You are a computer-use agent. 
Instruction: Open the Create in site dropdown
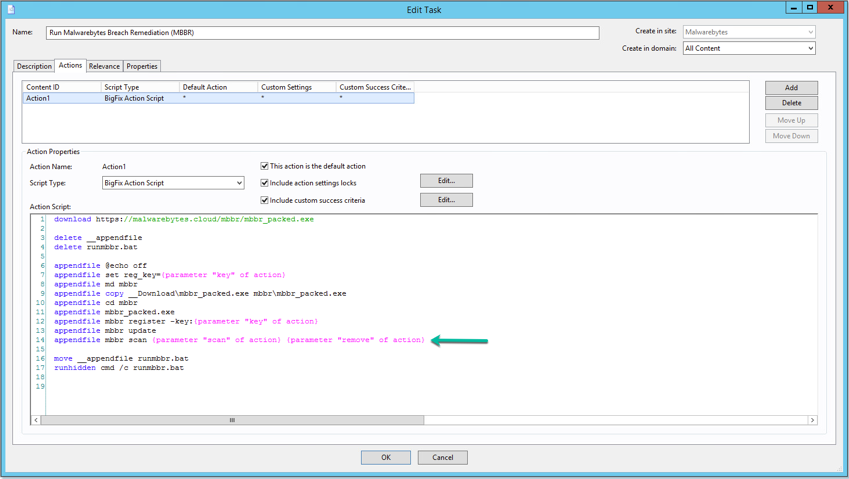tap(749, 32)
